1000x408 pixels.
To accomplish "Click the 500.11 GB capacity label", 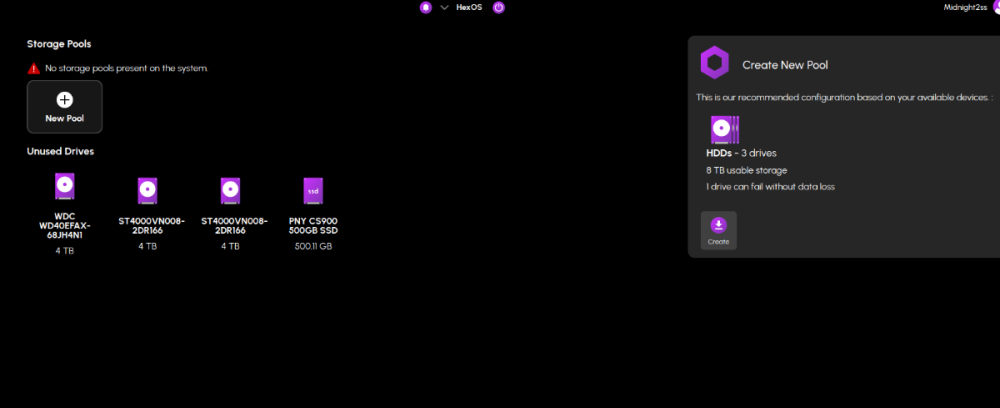I will coord(313,246).
